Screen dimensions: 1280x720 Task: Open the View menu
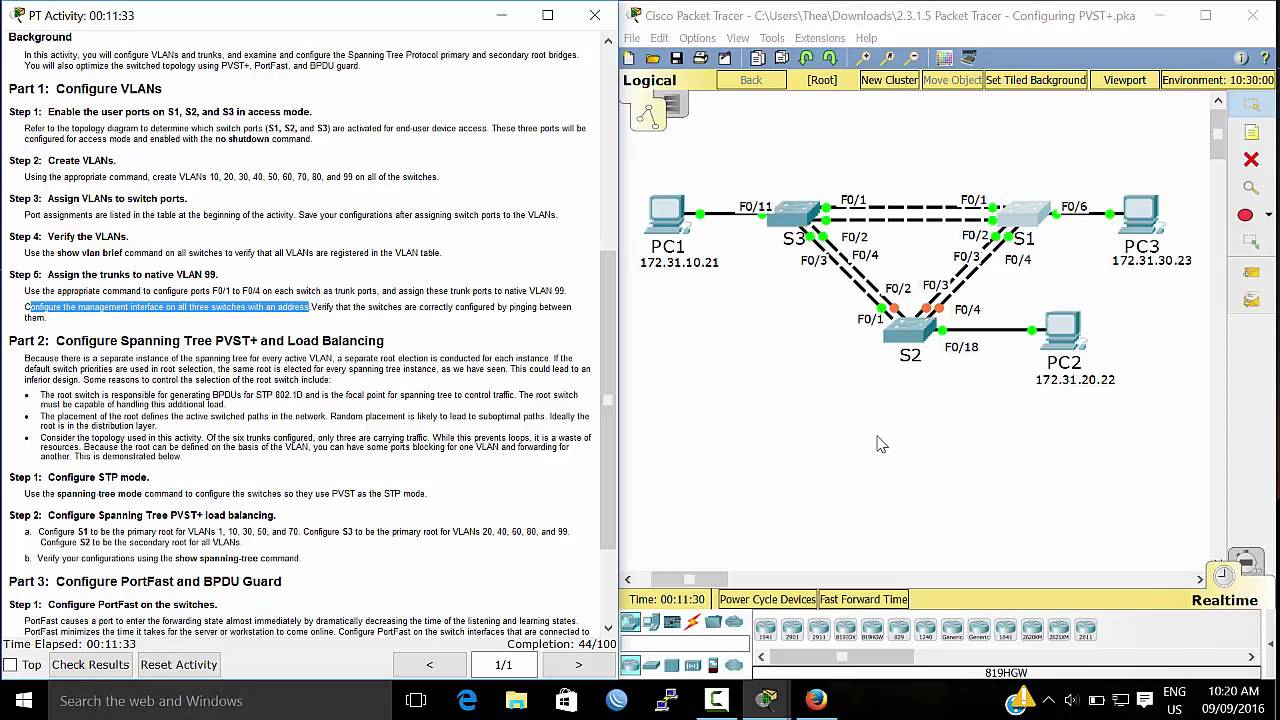(738, 38)
